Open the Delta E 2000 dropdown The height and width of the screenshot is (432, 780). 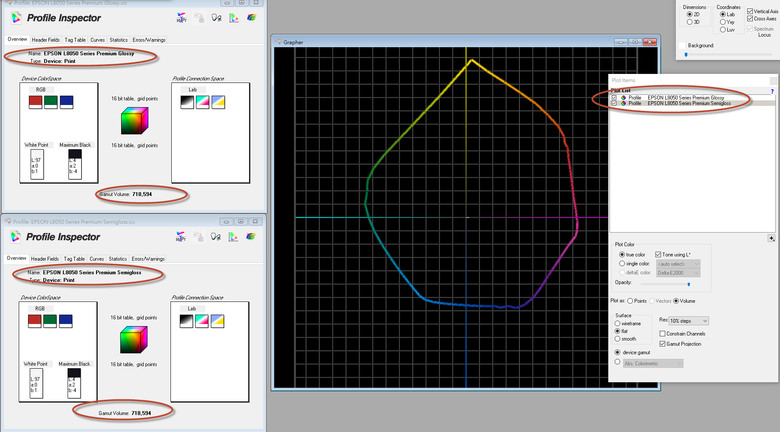click(x=678, y=273)
